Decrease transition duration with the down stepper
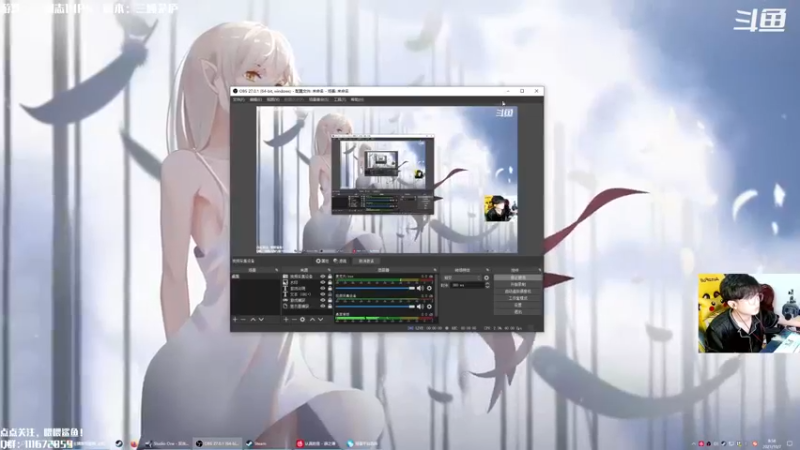Viewport: 800px width, 450px height. pos(487,287)
